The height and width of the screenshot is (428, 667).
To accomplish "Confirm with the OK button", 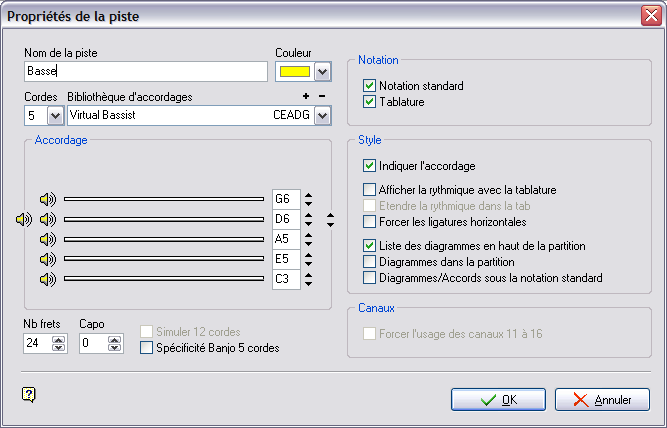I will coord(498,400).
